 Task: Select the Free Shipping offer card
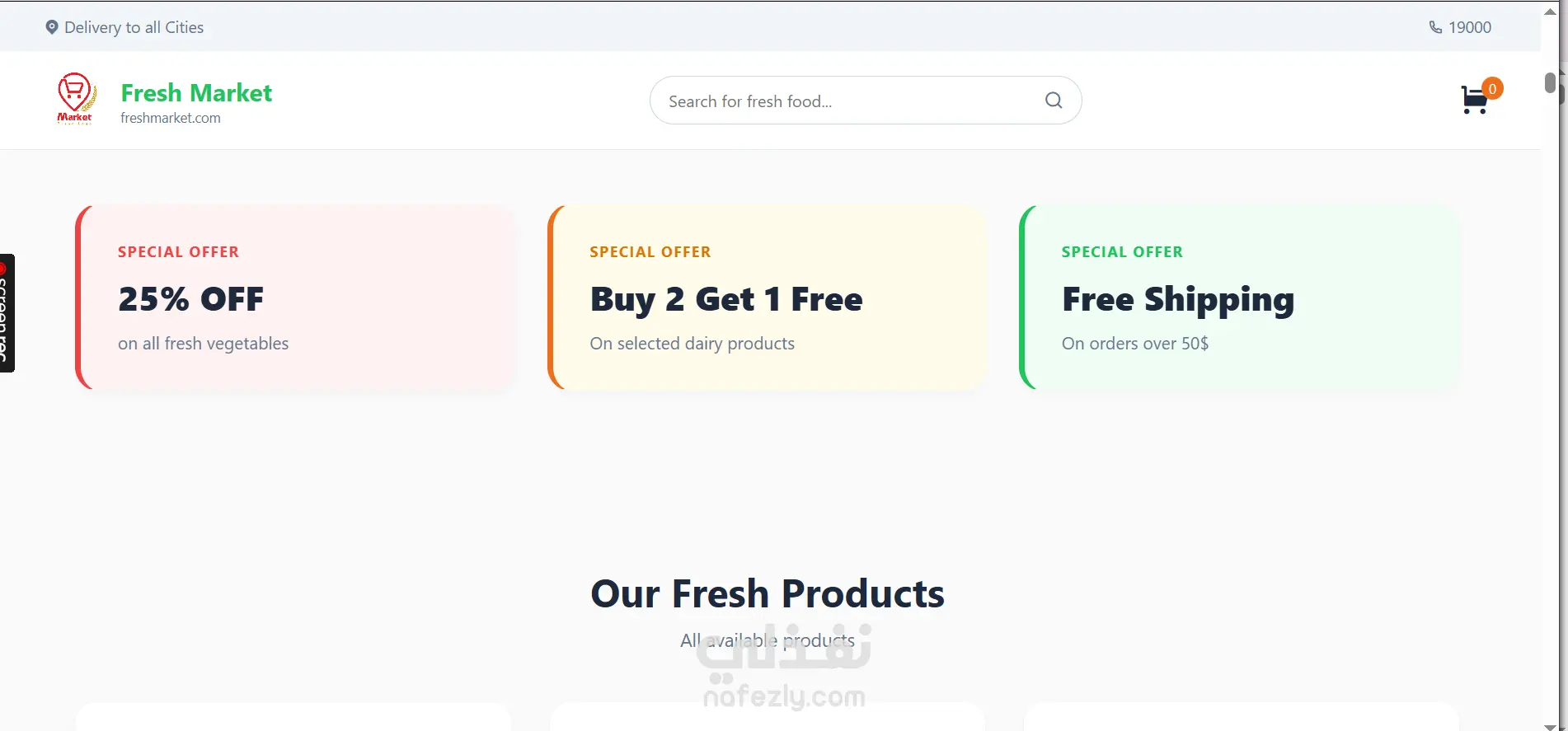coord(1239,298)
